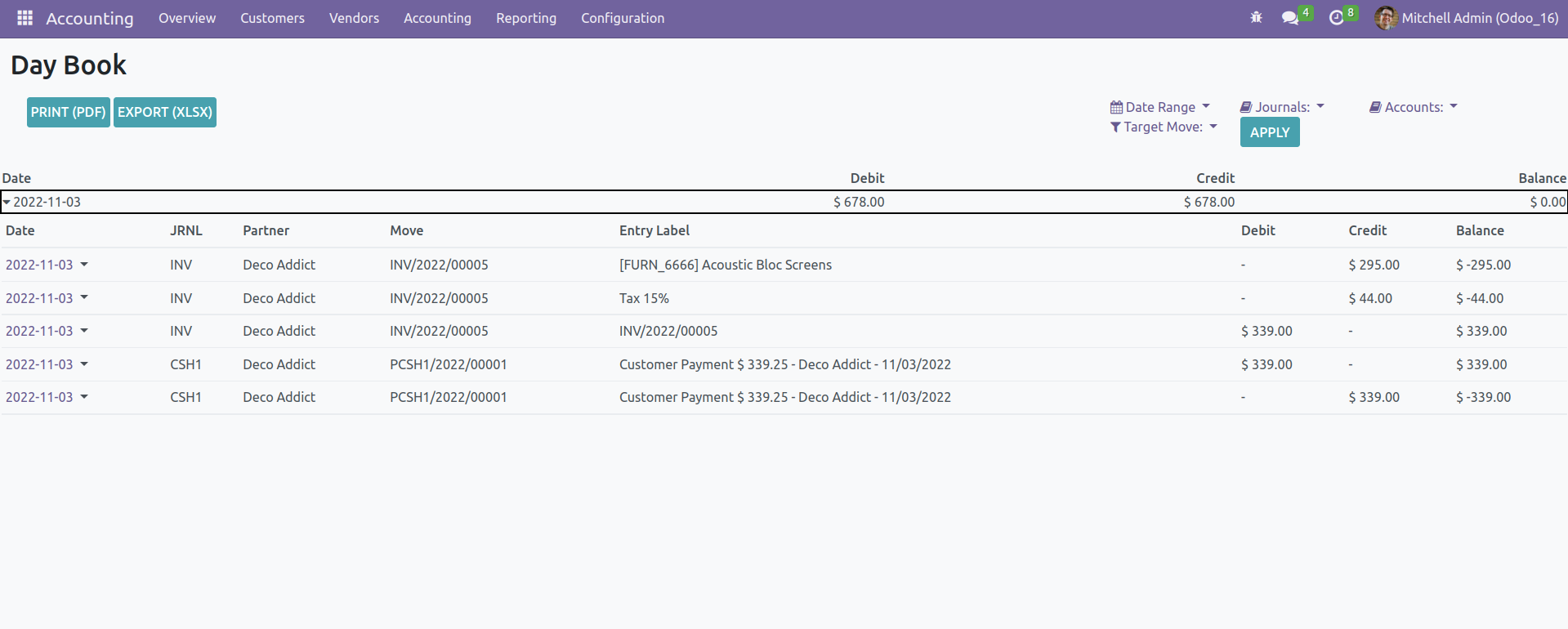1568x629 pixels.
Task: Open the chat messages icon
Action: (1290, 18)
